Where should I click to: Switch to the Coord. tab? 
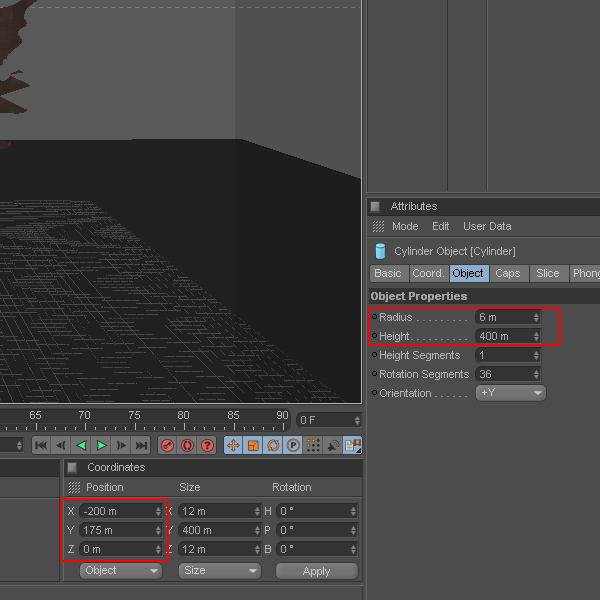(x=429, y=273)
